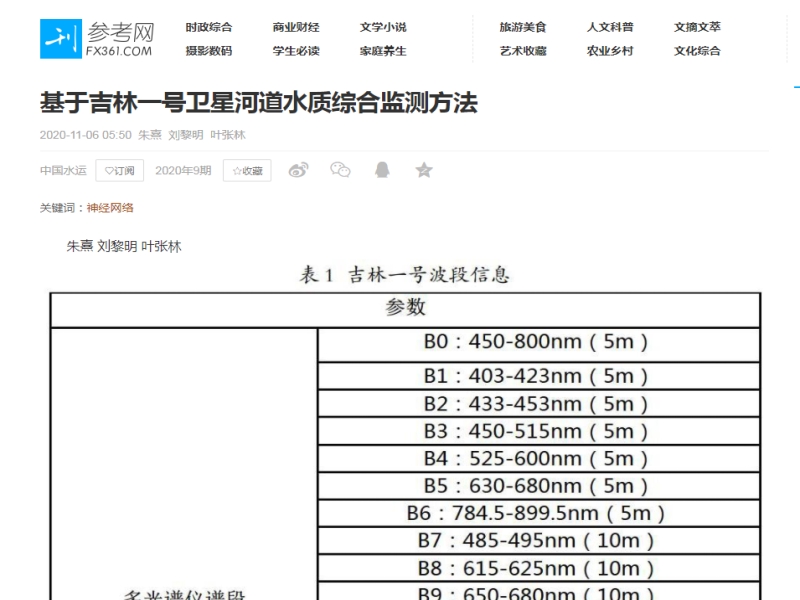Open the 文摘文萃 category
Screen dimensions: 800x600
(x=697, y=27)
